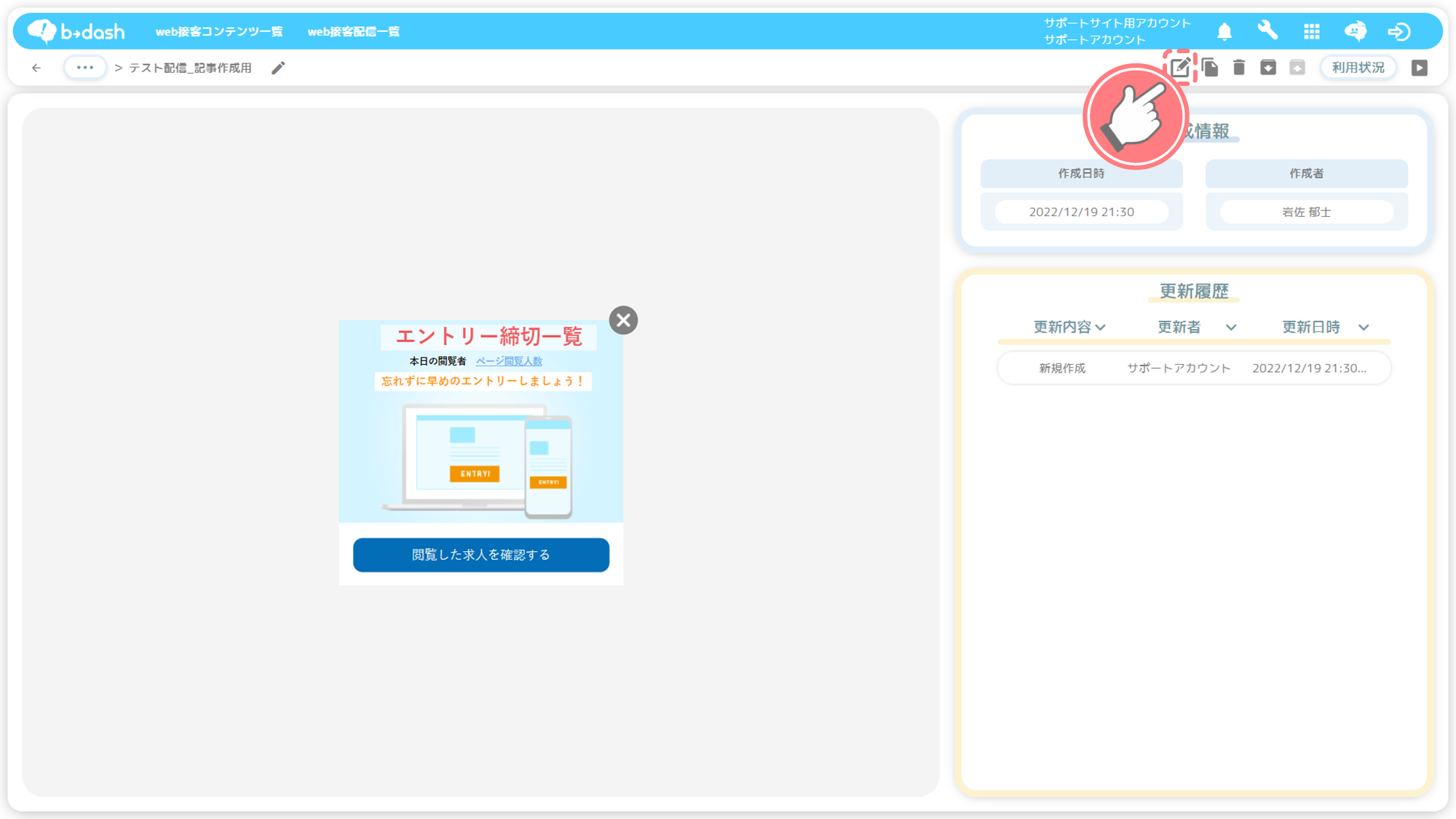Click サポートアカウント in the history row

click(1179, 368)
